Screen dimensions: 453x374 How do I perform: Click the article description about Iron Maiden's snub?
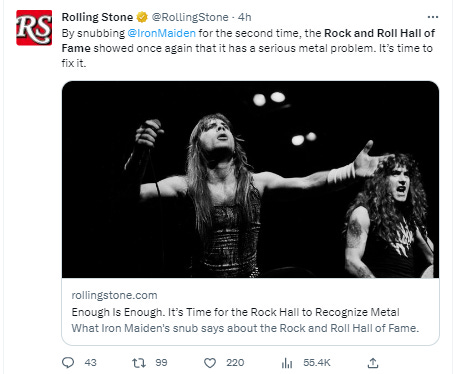pos(245,328)
